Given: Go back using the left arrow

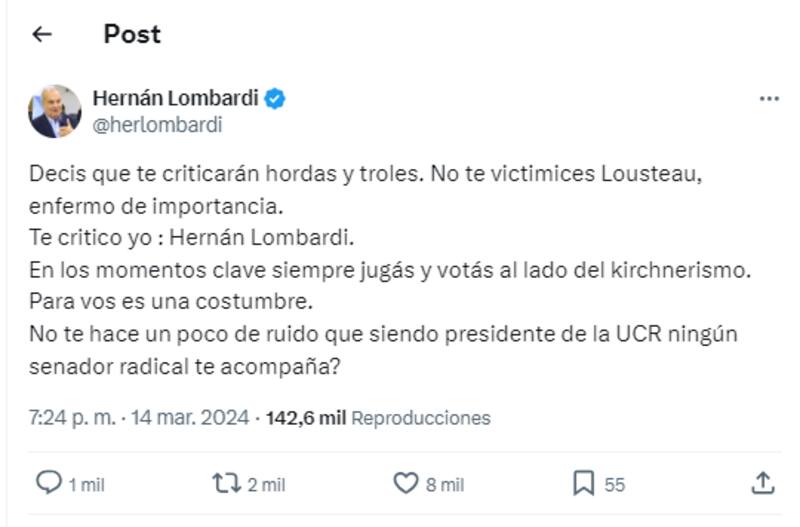Looking at the screenshot, I should [x=41, y=34].
